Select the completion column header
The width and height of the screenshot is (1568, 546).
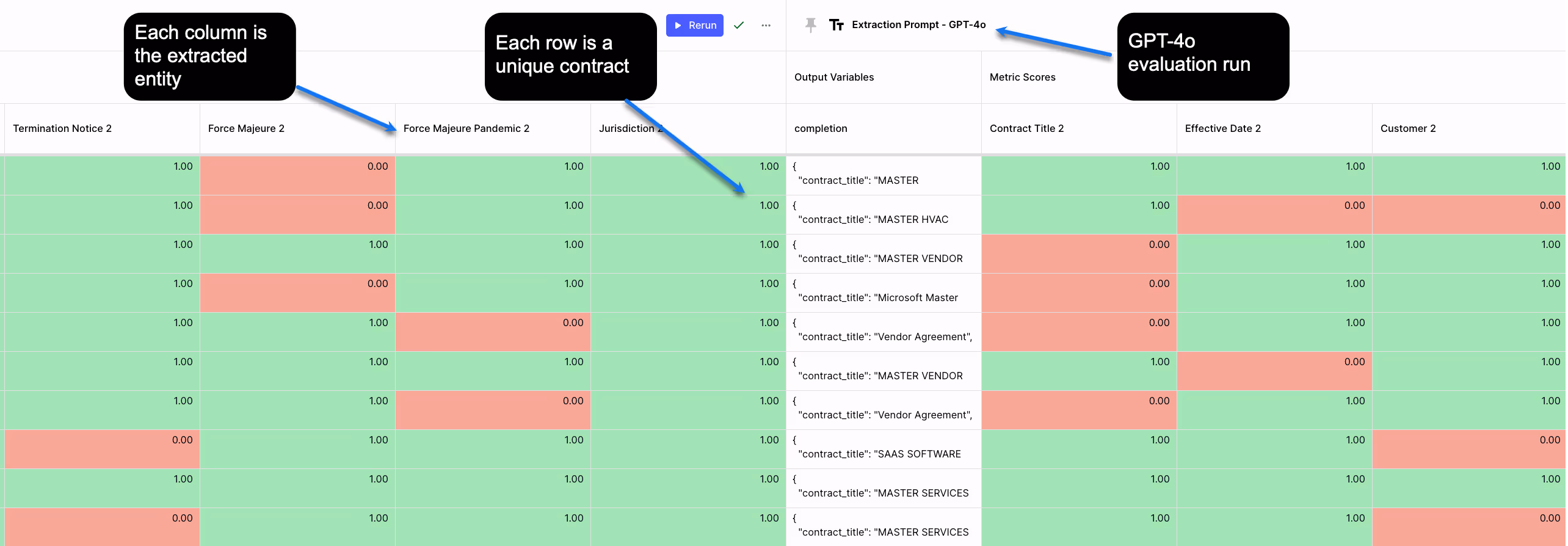pyautogui.click(x=884, y=128)
